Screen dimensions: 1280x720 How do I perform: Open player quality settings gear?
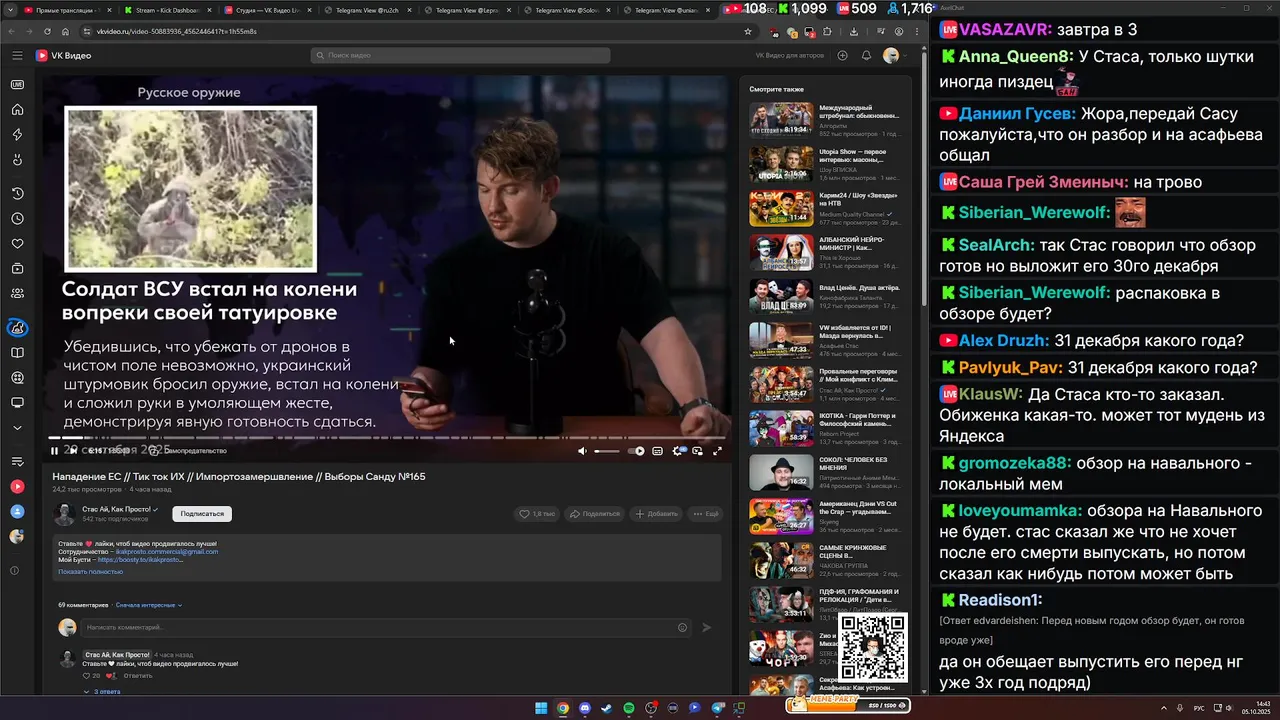point(677,451)
